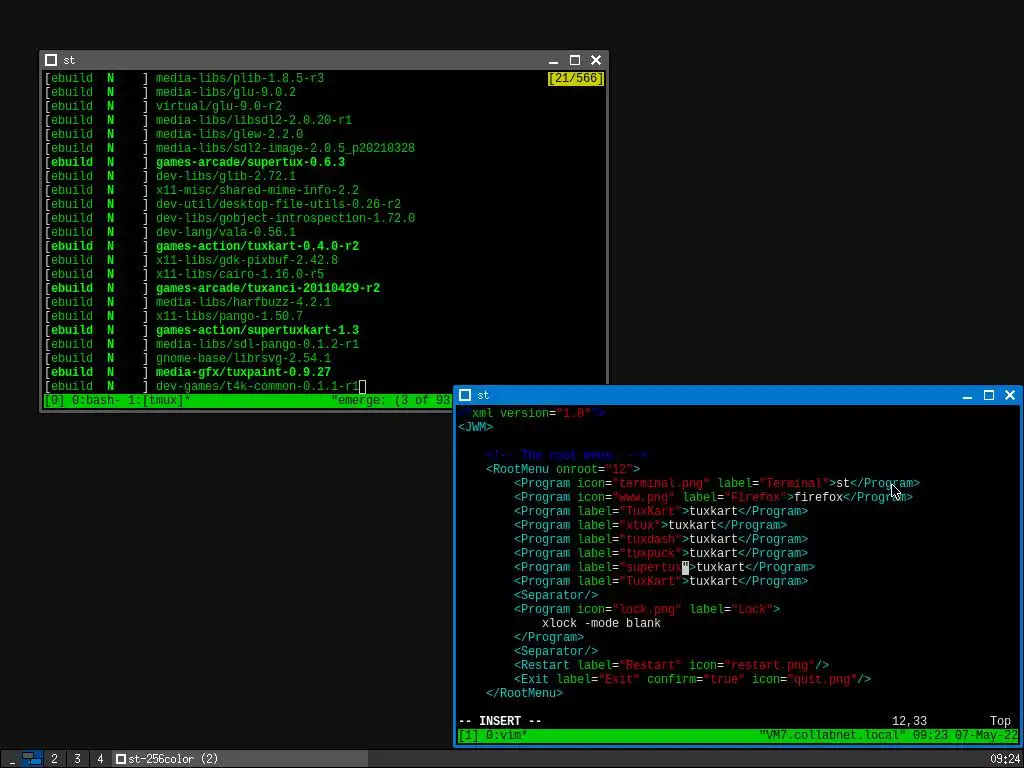Click the closing </RootMenu> tag
1024x768 pixels.
click(524, 693)
